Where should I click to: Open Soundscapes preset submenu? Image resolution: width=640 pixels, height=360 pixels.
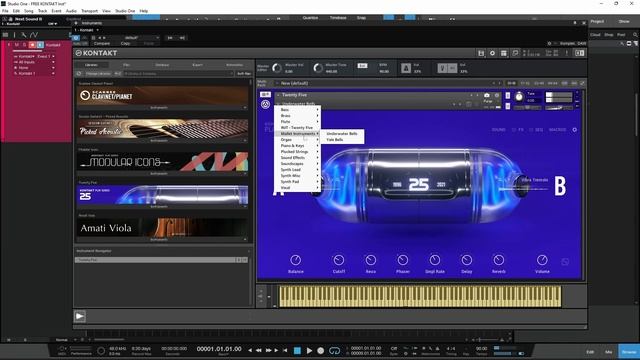click(x=299, y=164)
